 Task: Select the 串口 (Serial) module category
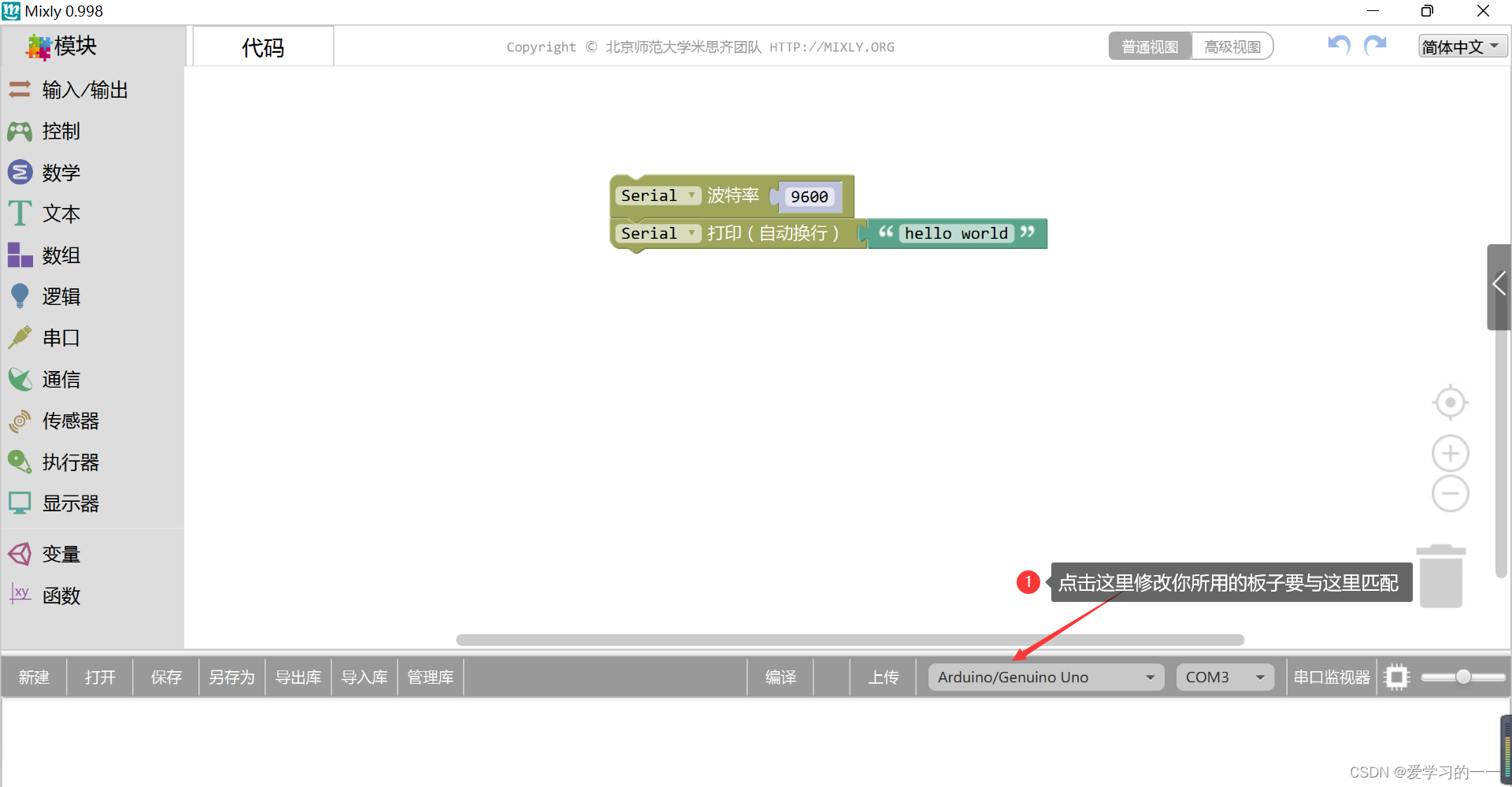pos(61,337)
